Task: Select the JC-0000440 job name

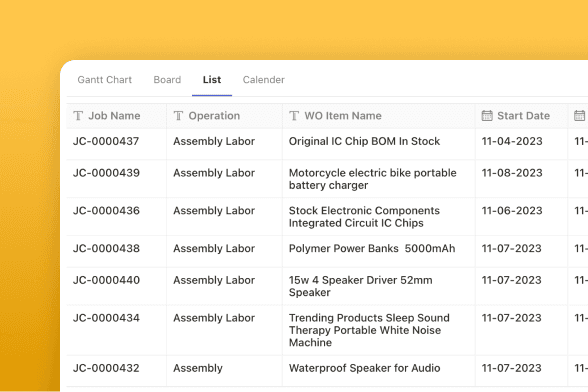Action: point(106,280)
